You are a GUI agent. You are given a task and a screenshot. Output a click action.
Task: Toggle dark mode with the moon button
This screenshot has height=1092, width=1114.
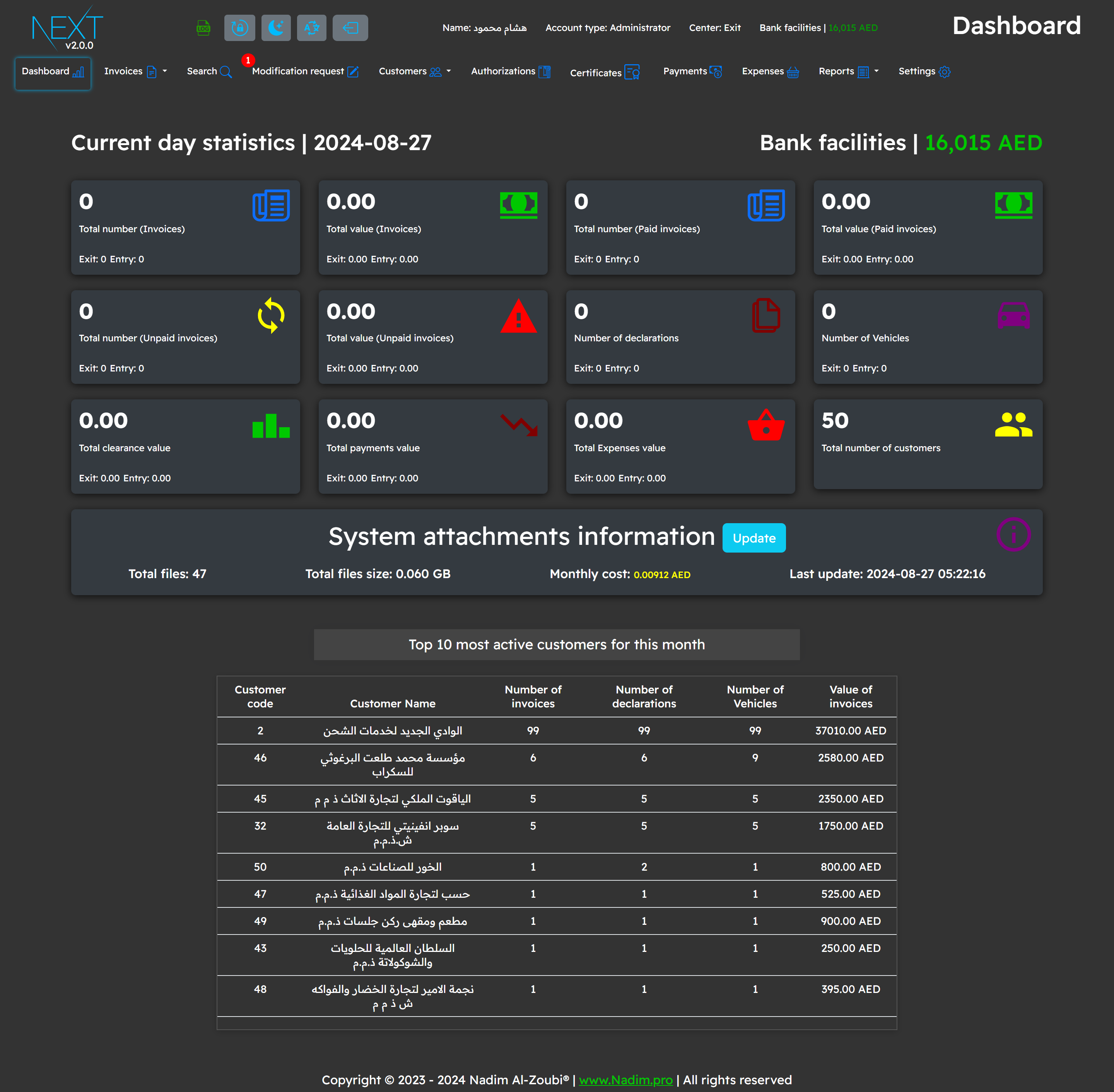point(276,27)
